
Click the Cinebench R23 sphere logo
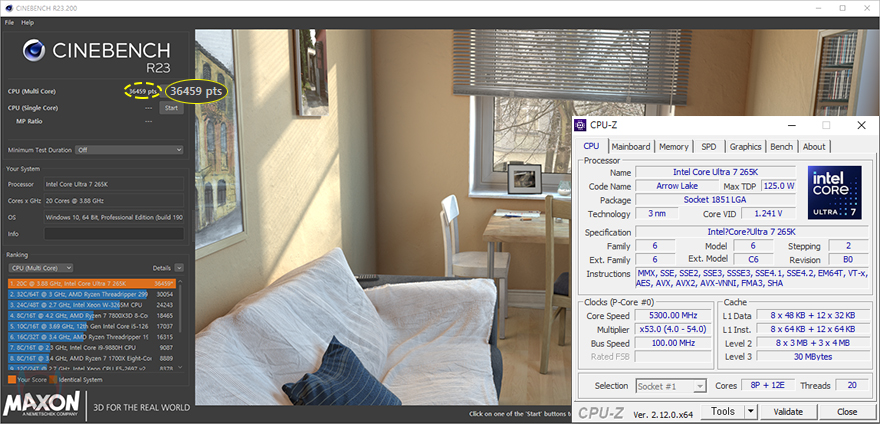(34, 51)
